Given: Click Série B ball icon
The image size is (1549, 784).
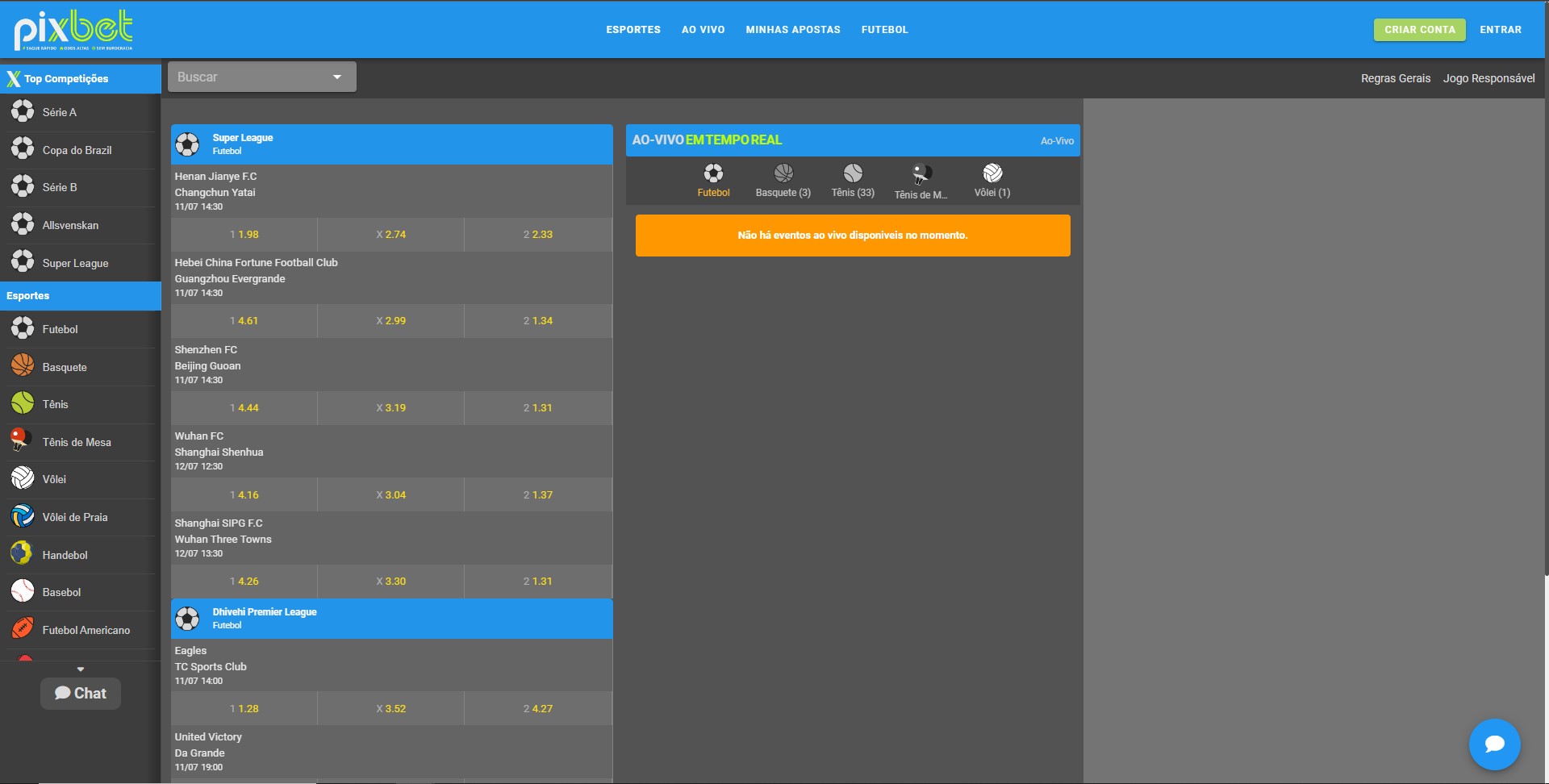Looking at the screenshot, I should pos(23,186).
